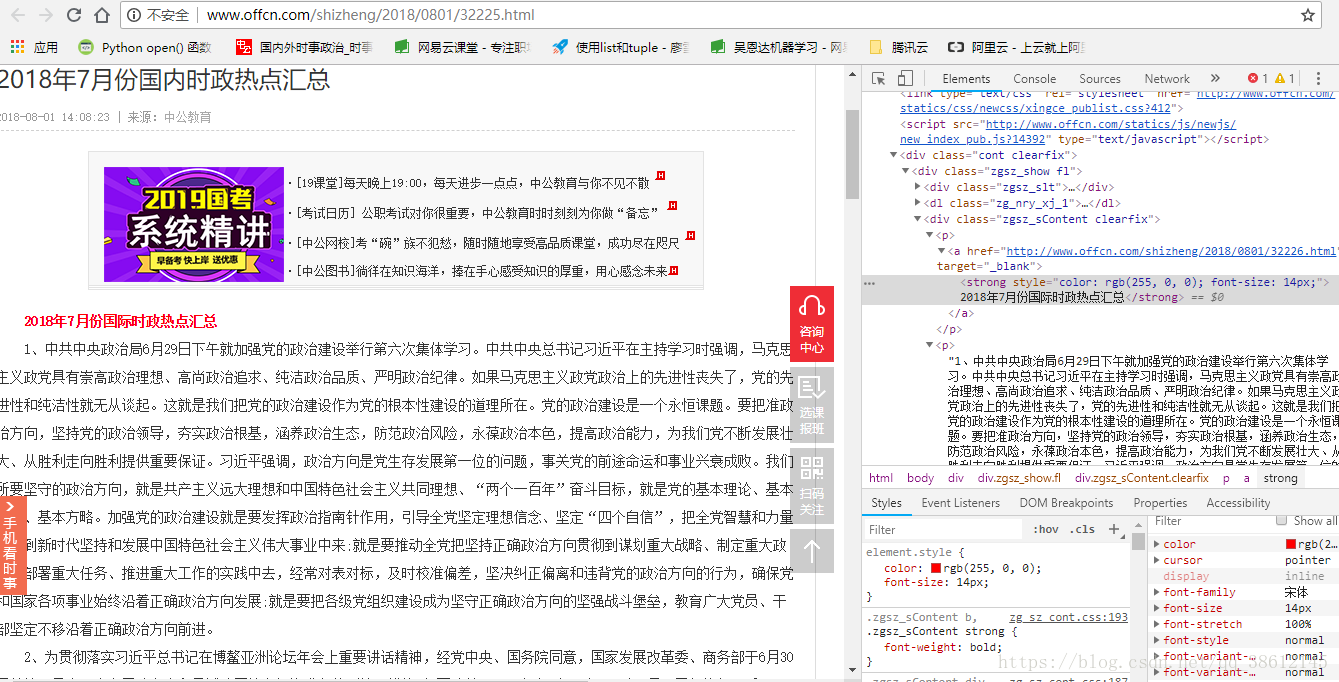Screen dimensions: 1339x682
Task: Click the back-to-top arrow icon
Action: 811,551
